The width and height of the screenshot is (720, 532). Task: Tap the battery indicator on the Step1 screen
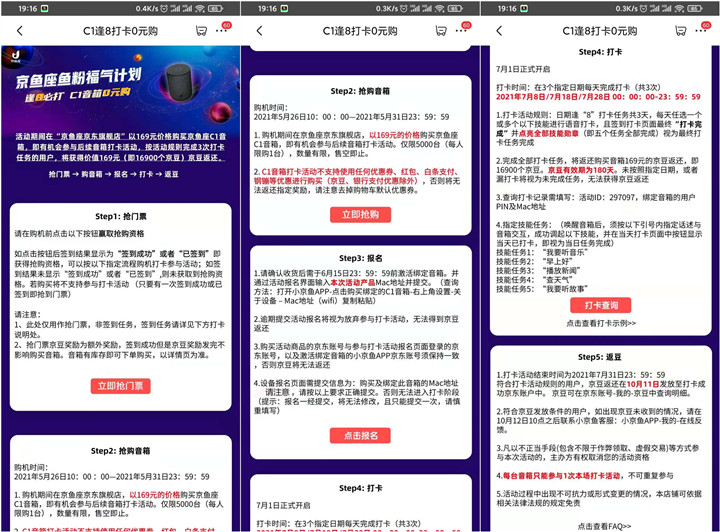215,8
